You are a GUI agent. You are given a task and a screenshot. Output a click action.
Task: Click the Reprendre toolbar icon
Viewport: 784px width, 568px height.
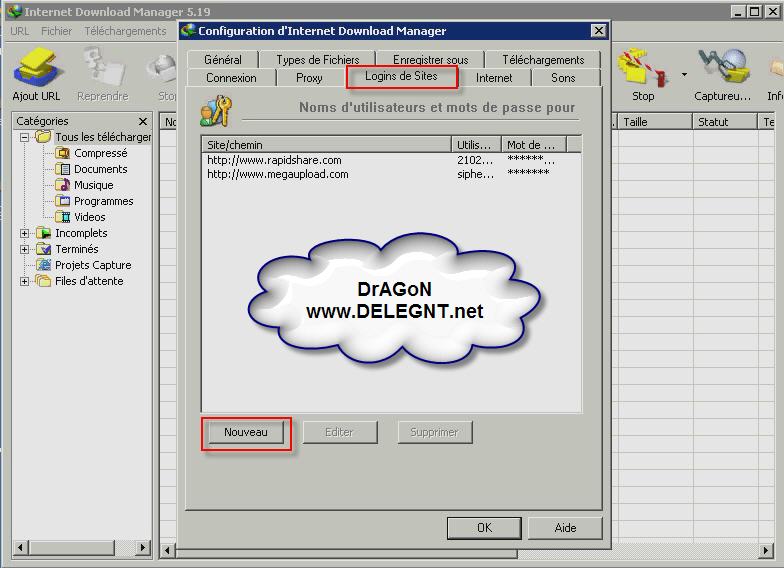coord(102,68)
